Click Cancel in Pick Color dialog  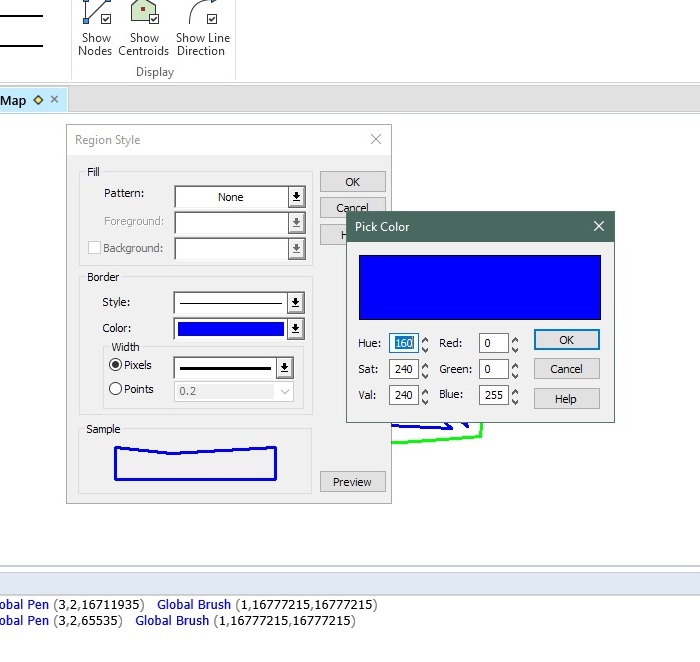click(566, 369)
